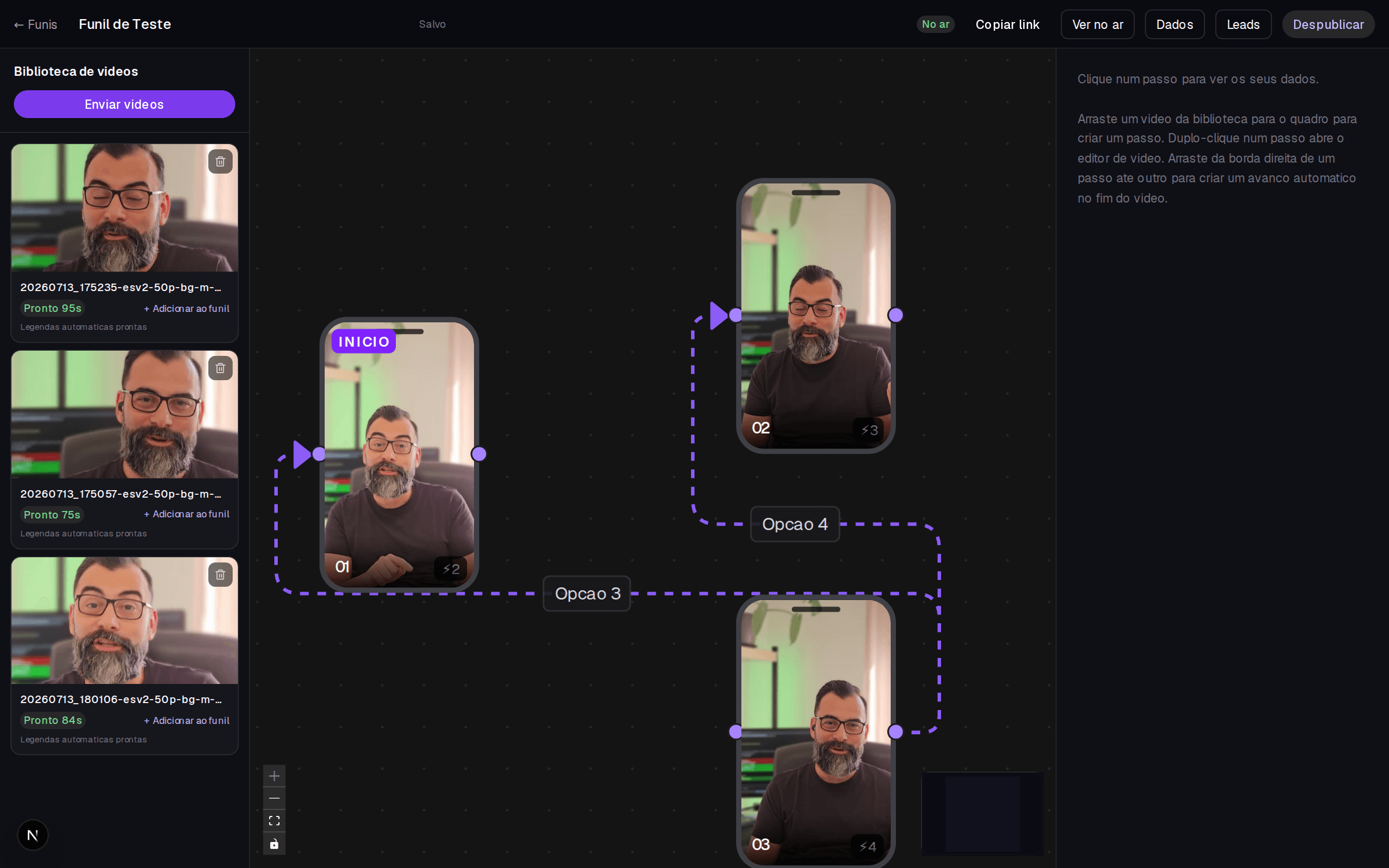
Task: Click Pronto 75s status label
Action: [x=52, y=514]
